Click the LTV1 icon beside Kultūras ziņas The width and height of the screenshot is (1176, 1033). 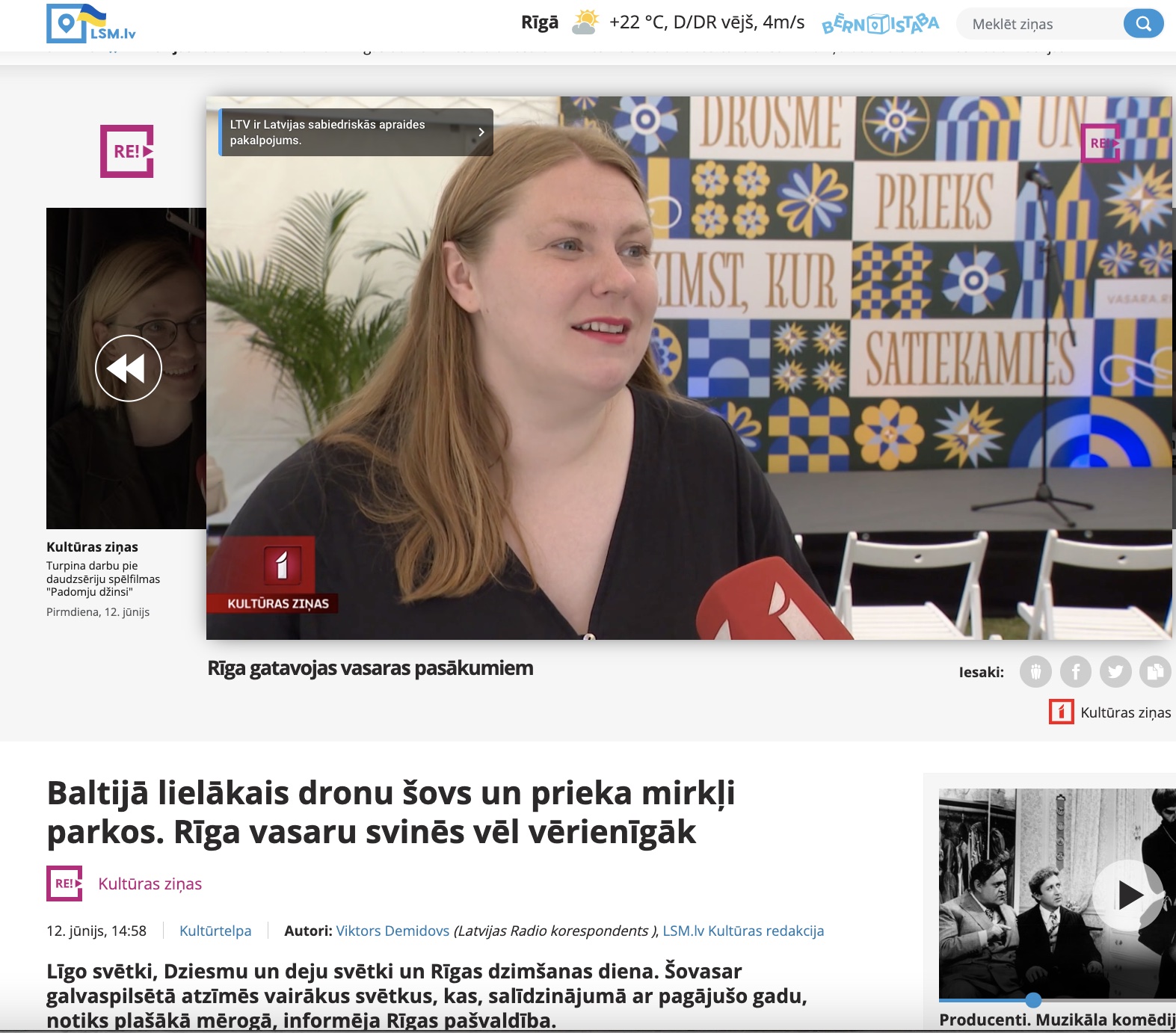(x=1061, y=712)
